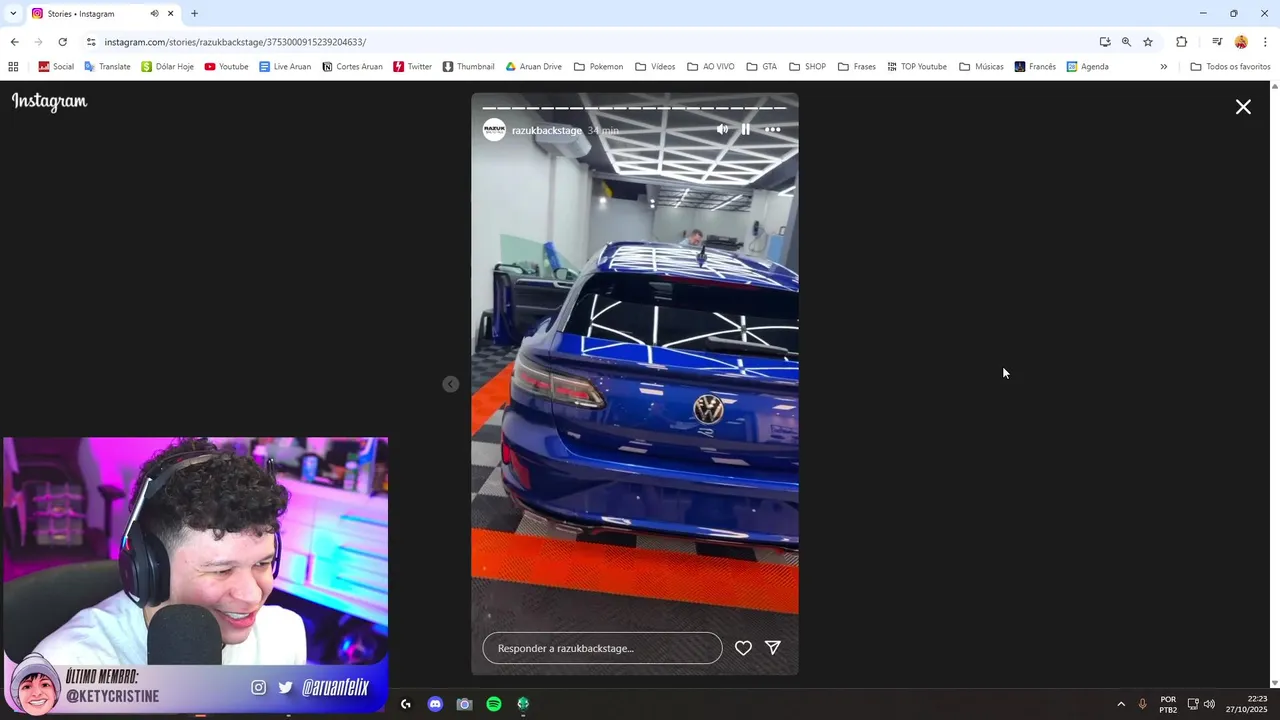Open the Social bookmark
The width and height of the screenshot is (1280, 720).
click(56, 67)
